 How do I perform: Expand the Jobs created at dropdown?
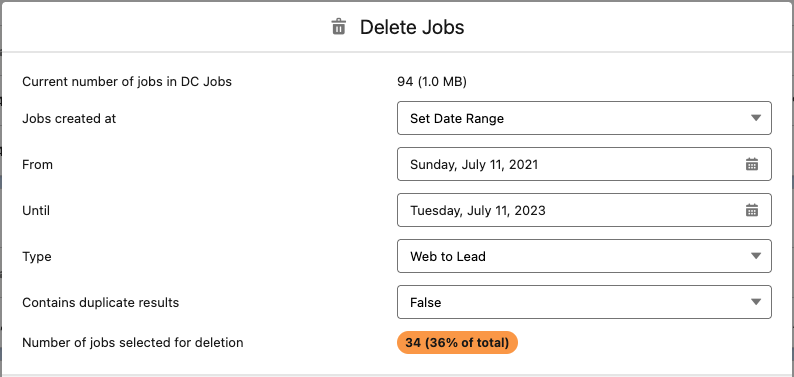click(584, 118)
